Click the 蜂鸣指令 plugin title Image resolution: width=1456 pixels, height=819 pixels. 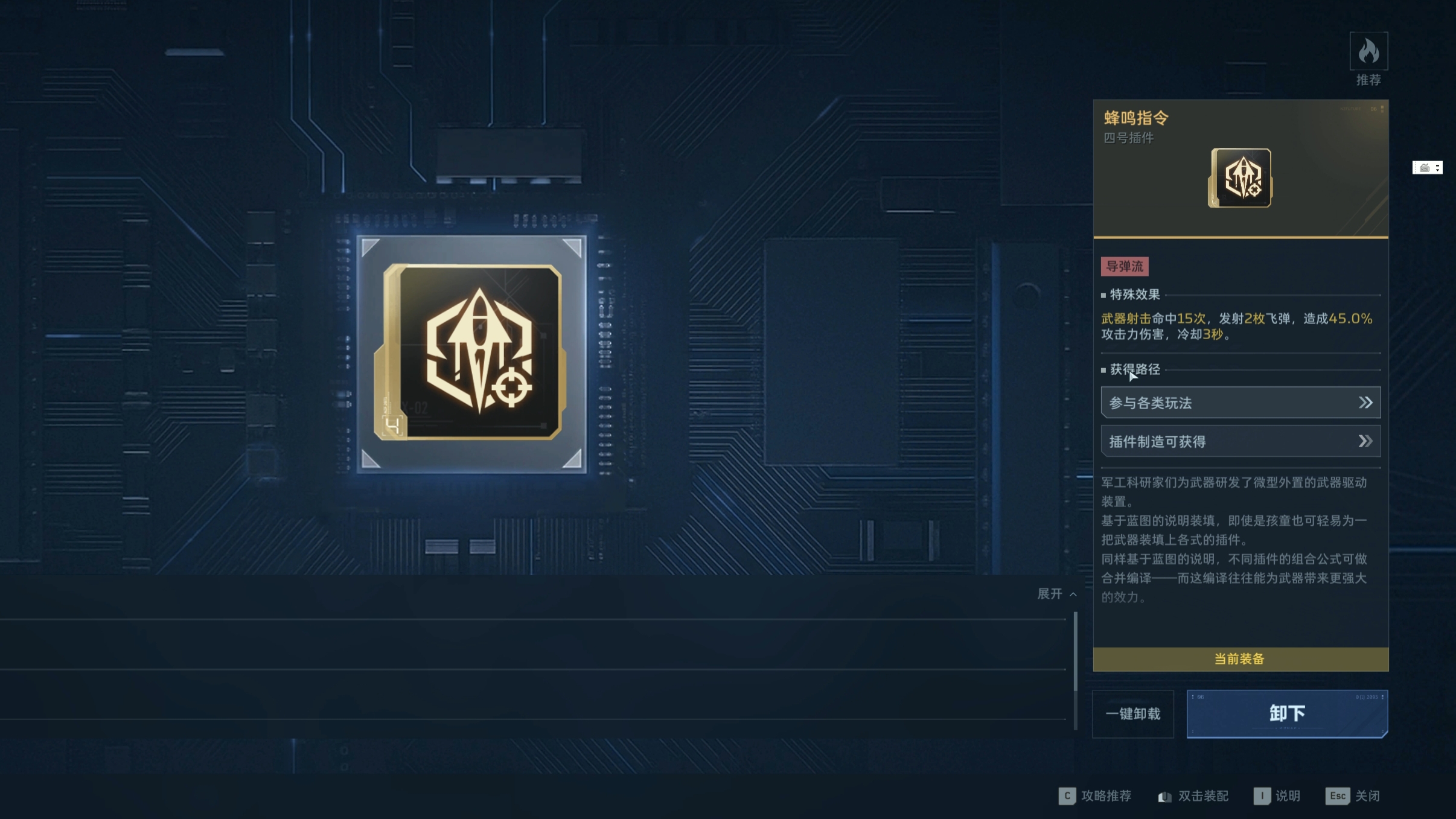click(x=1136, y=118)
